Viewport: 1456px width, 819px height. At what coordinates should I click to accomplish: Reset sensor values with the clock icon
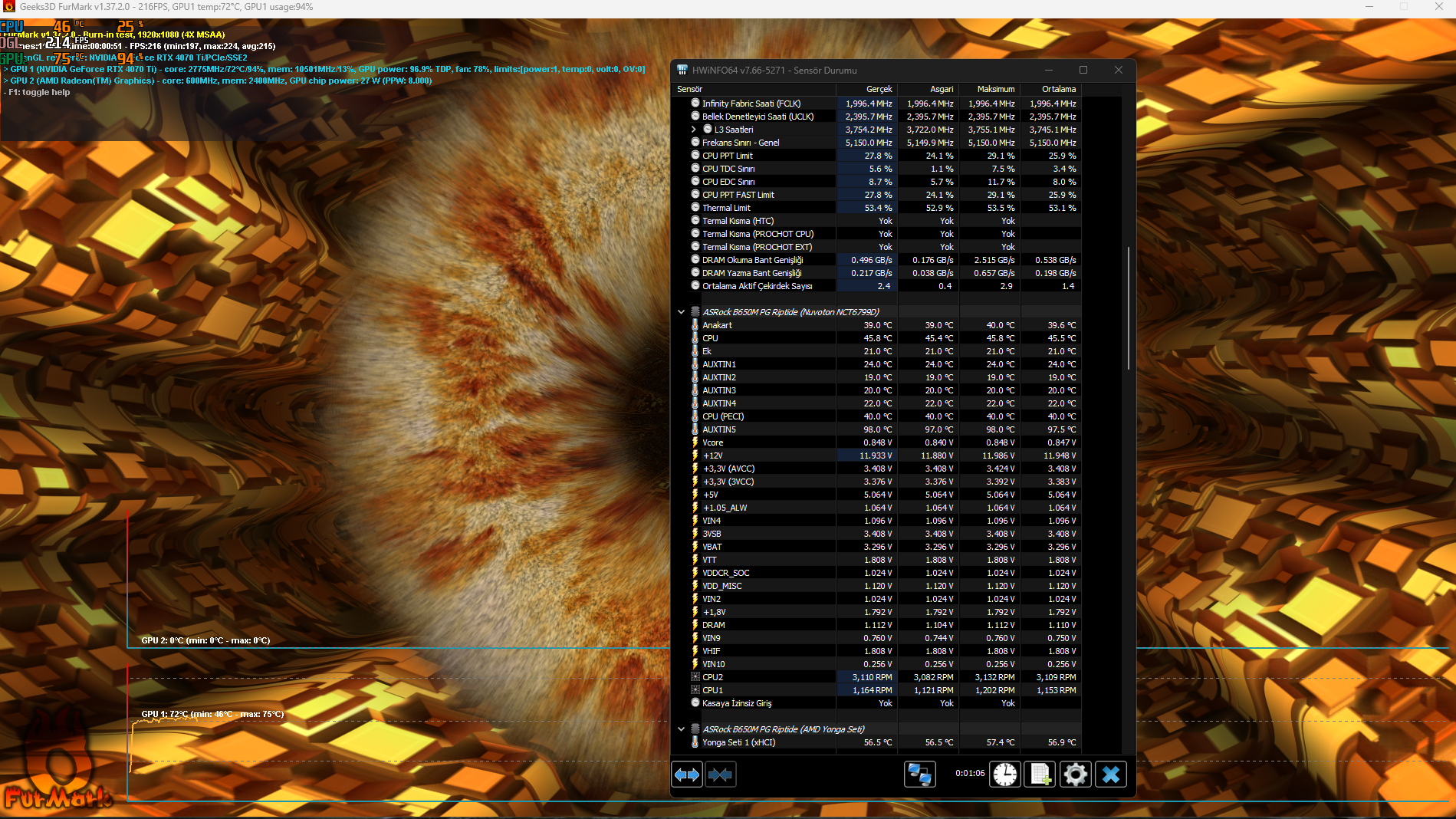coord(1004,775)
